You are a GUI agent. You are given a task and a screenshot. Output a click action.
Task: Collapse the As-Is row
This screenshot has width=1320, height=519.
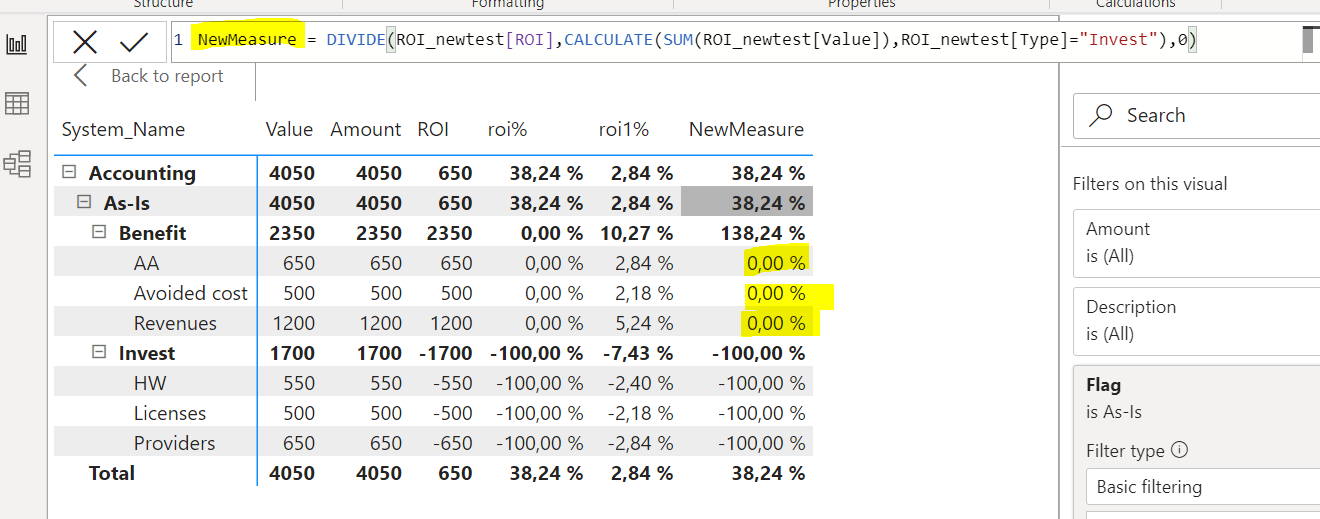84,202
